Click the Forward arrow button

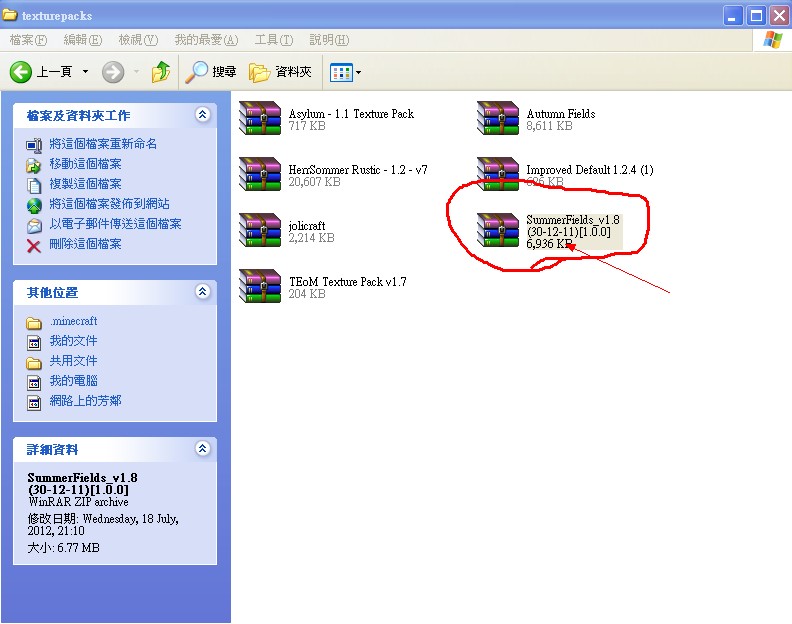(113, 72)
